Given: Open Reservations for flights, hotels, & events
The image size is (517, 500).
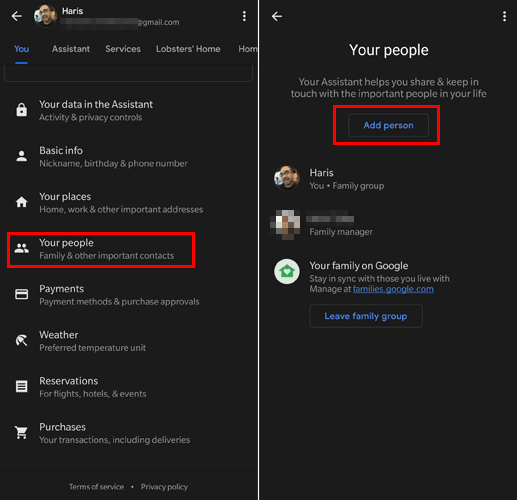Looking at the screenshot, I should point(128,387).
